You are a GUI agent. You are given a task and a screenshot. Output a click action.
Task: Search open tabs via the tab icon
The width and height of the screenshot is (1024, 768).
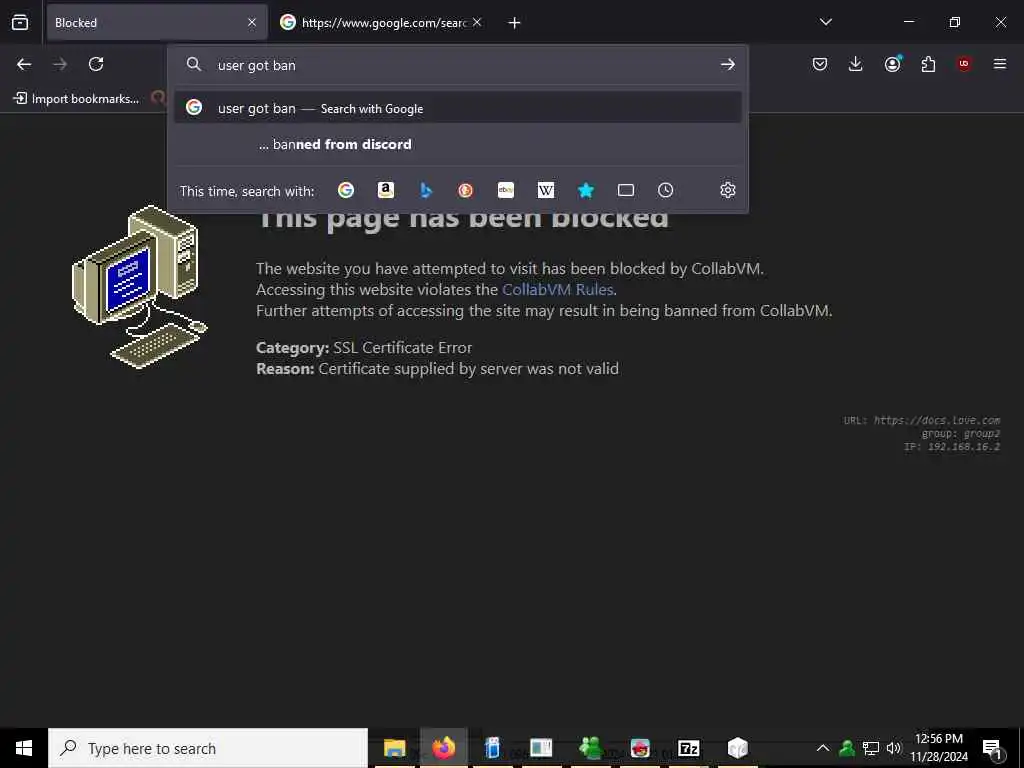(626, 190)
